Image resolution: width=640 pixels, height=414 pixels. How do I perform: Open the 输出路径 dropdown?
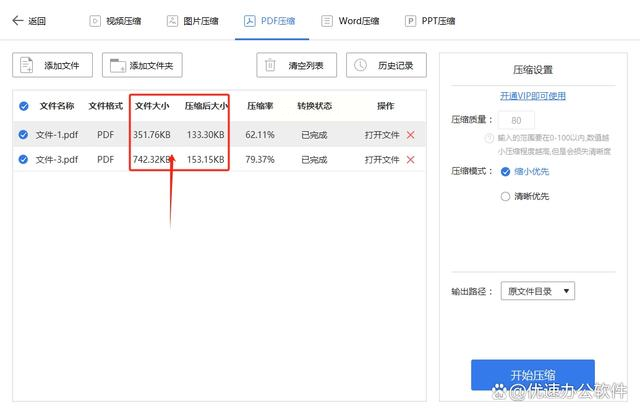tap(538, 291)
